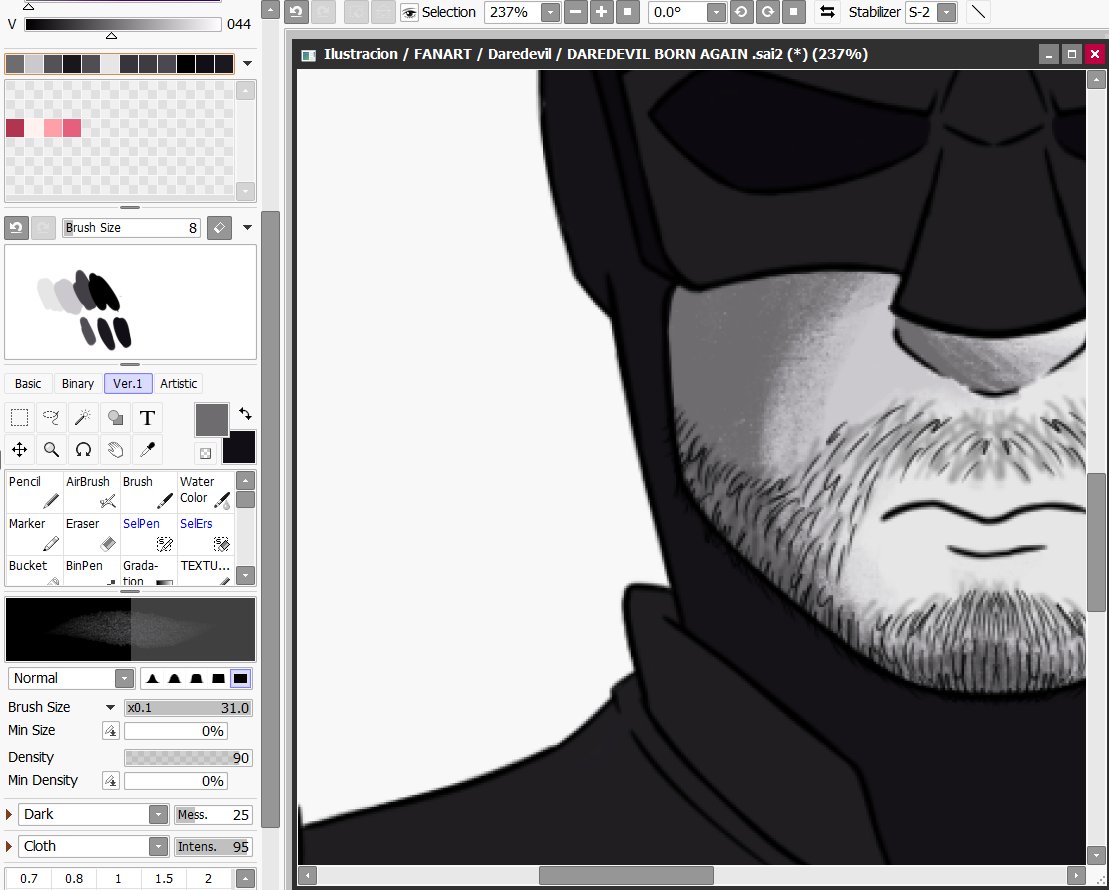Toggle the Selection visibility eye

(x=409, y=13)
